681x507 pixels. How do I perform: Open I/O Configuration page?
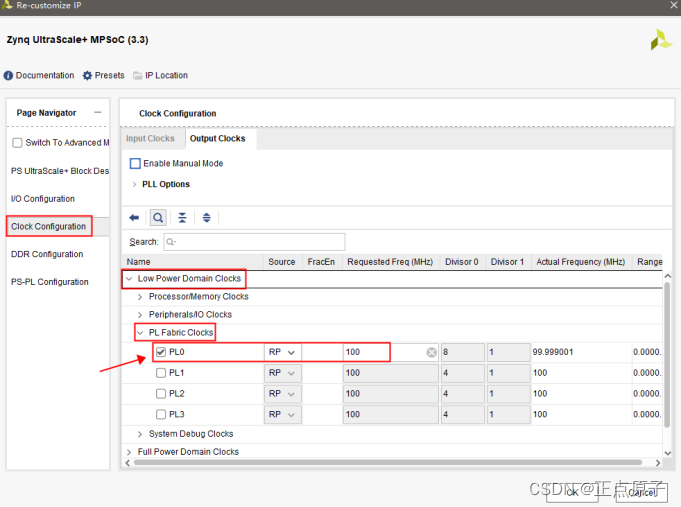[x=43, y=199]
